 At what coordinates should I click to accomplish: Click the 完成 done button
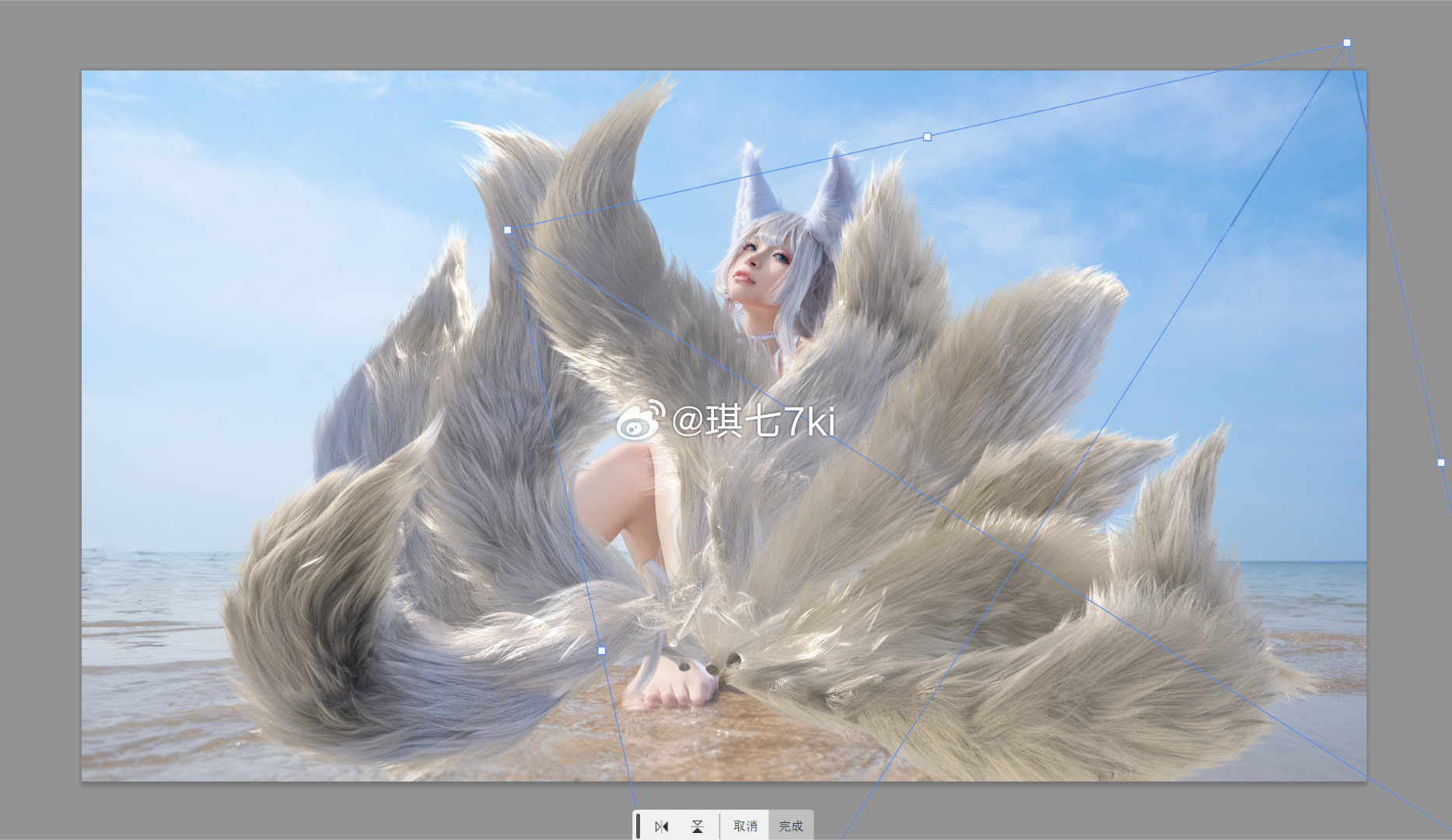coord(791,826)
